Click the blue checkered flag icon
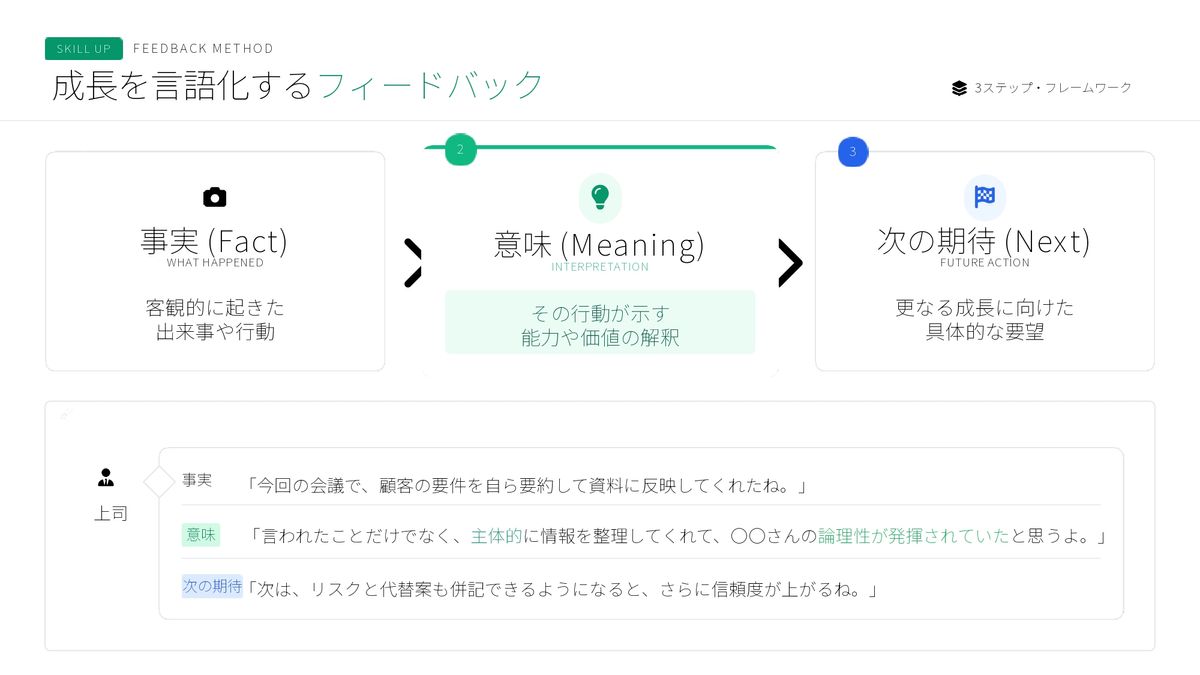This screenshot has width=1200, height=675. coord(985,197)
